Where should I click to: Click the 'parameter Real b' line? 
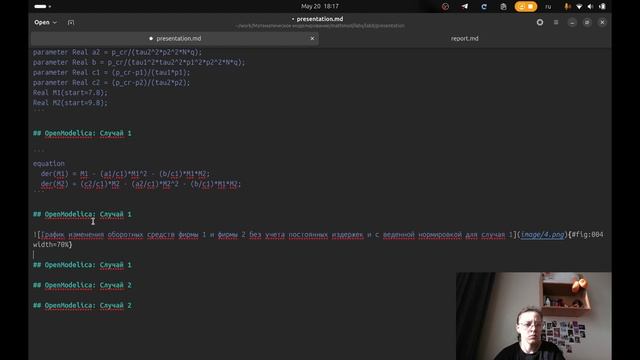coord(139,62)
